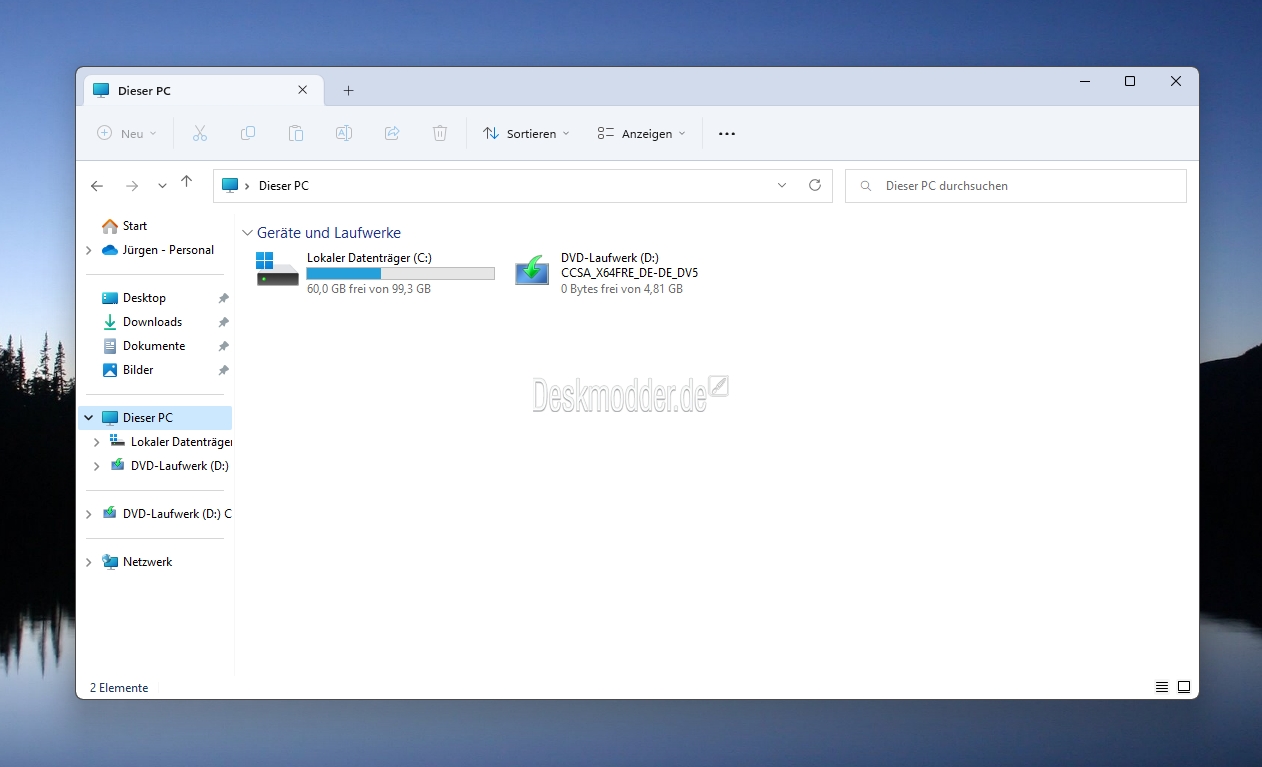Viewport: 1262px width, 767px height.
Task: Click the Delete trash can icon
Action: 440,133
